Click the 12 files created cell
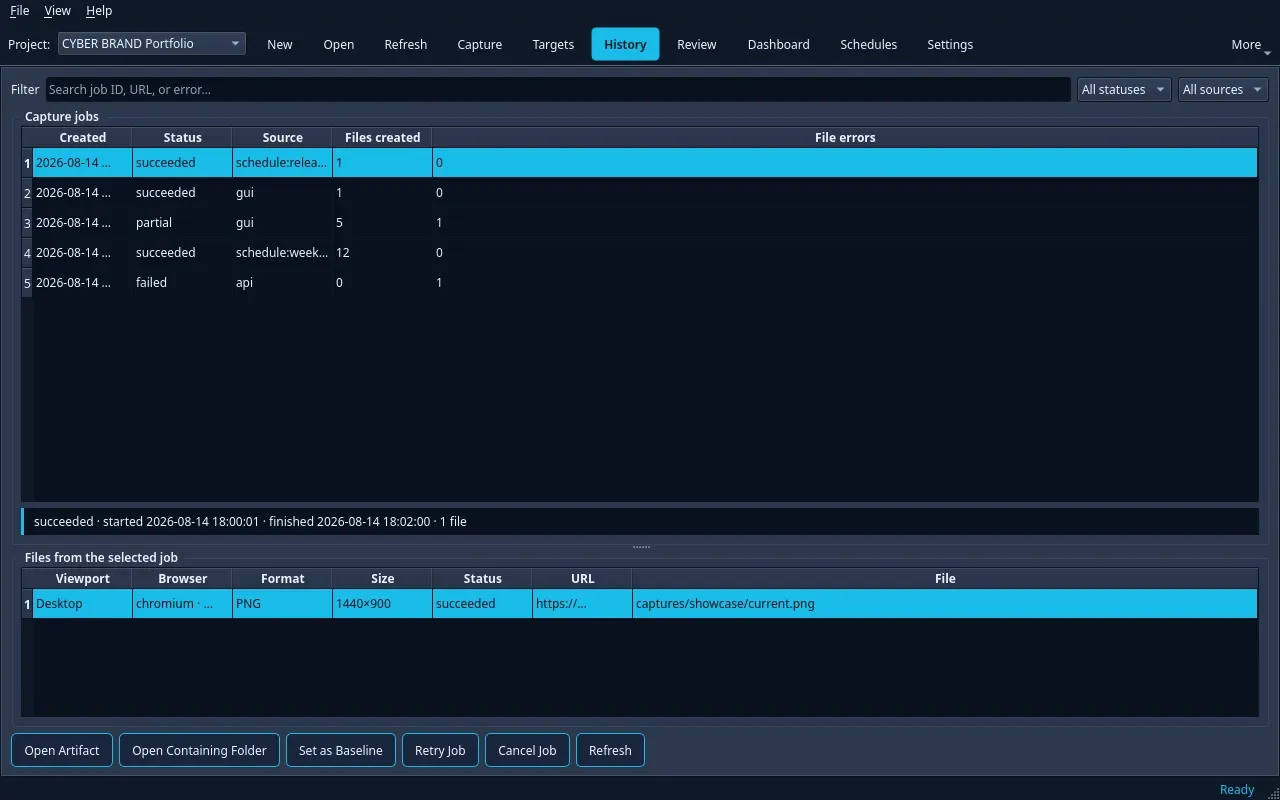The image size is (1280, 800). pyautogui.click(x=383, y=252)
